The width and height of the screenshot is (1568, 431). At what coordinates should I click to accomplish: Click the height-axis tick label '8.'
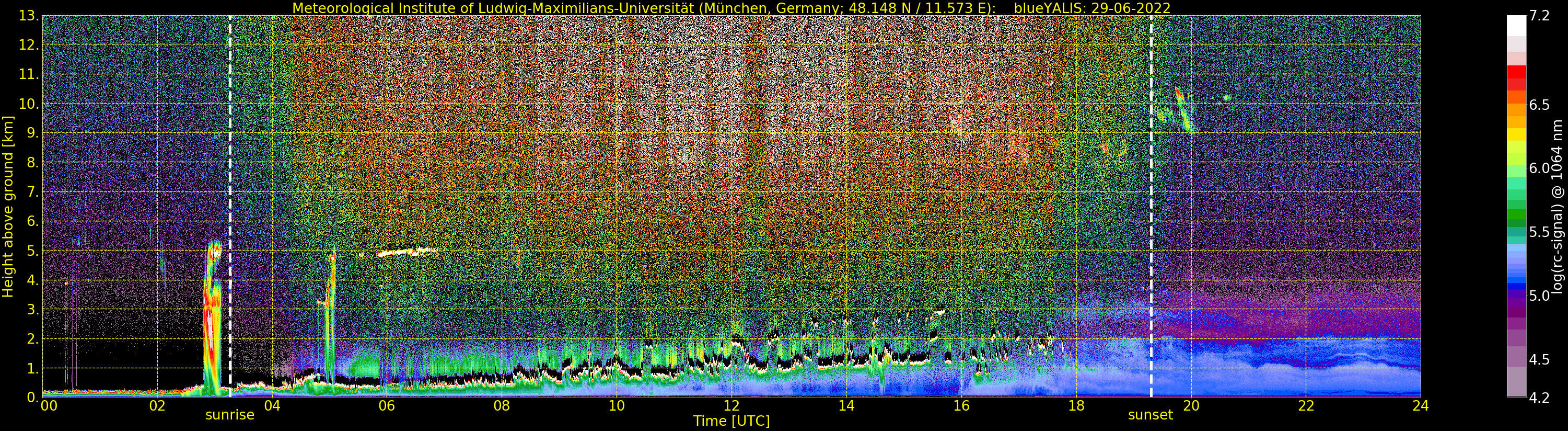coord(32,162)
